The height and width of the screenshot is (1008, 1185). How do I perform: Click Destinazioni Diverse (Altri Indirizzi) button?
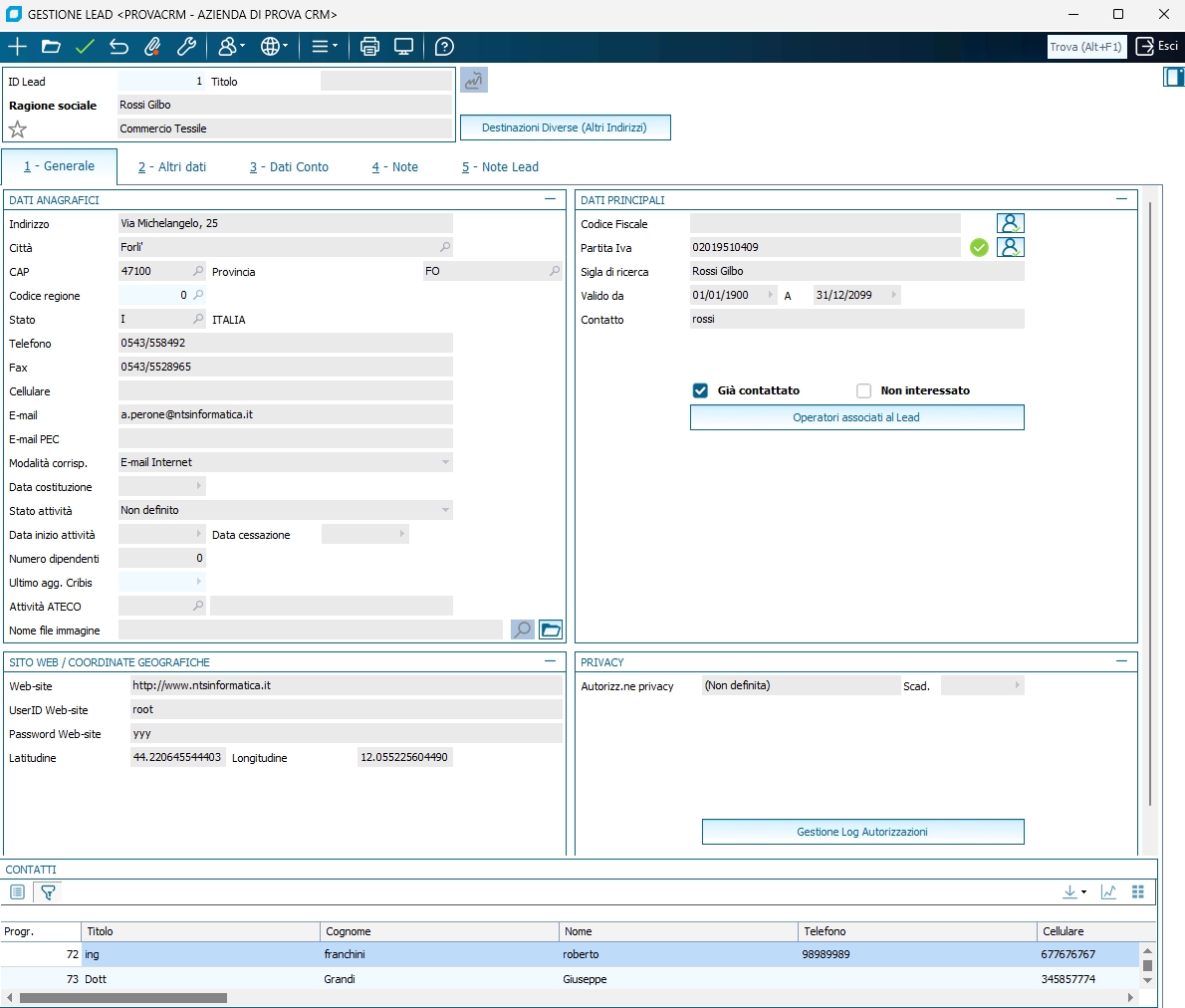point(565,127)
